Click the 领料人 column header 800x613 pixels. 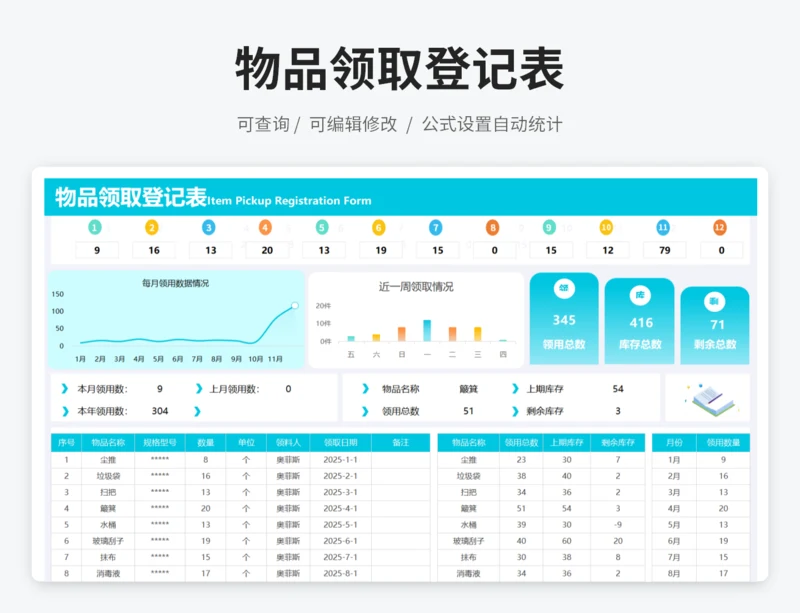[288, 443]
